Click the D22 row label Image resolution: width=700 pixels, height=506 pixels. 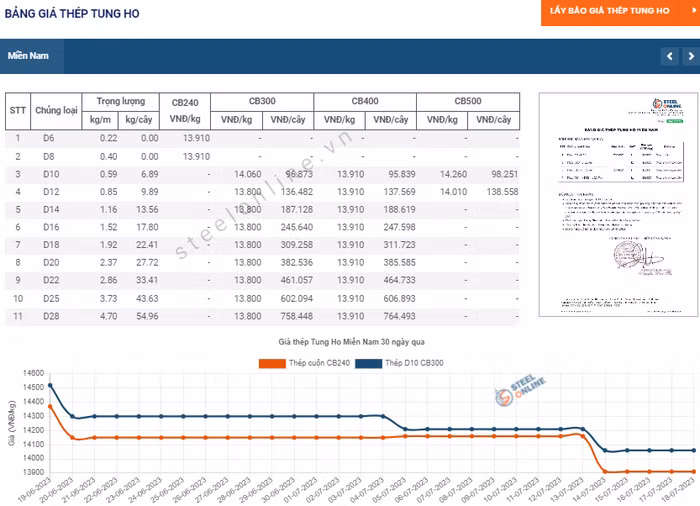(51, 280)
